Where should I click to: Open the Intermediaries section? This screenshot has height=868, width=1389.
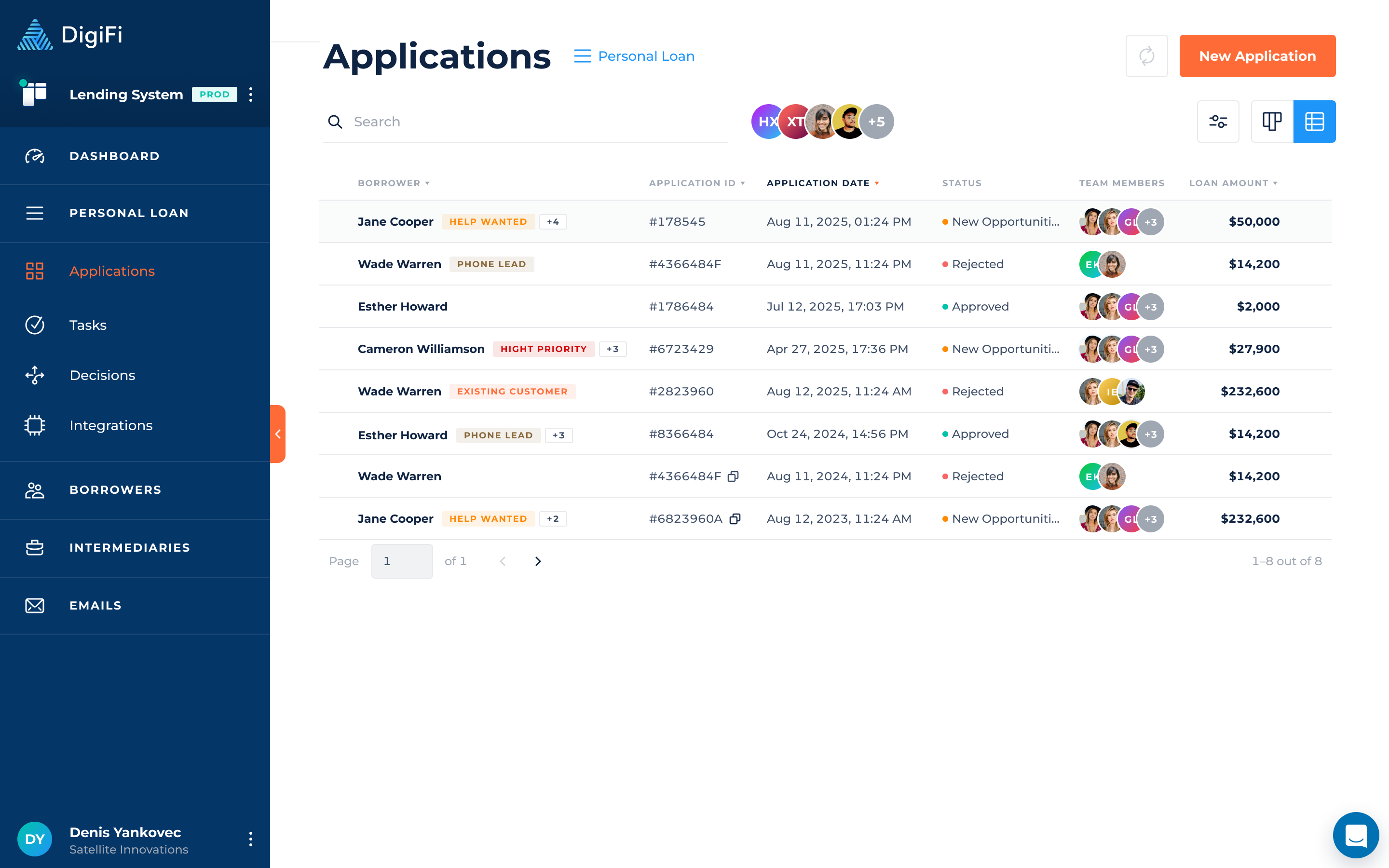tap(135, 548)
